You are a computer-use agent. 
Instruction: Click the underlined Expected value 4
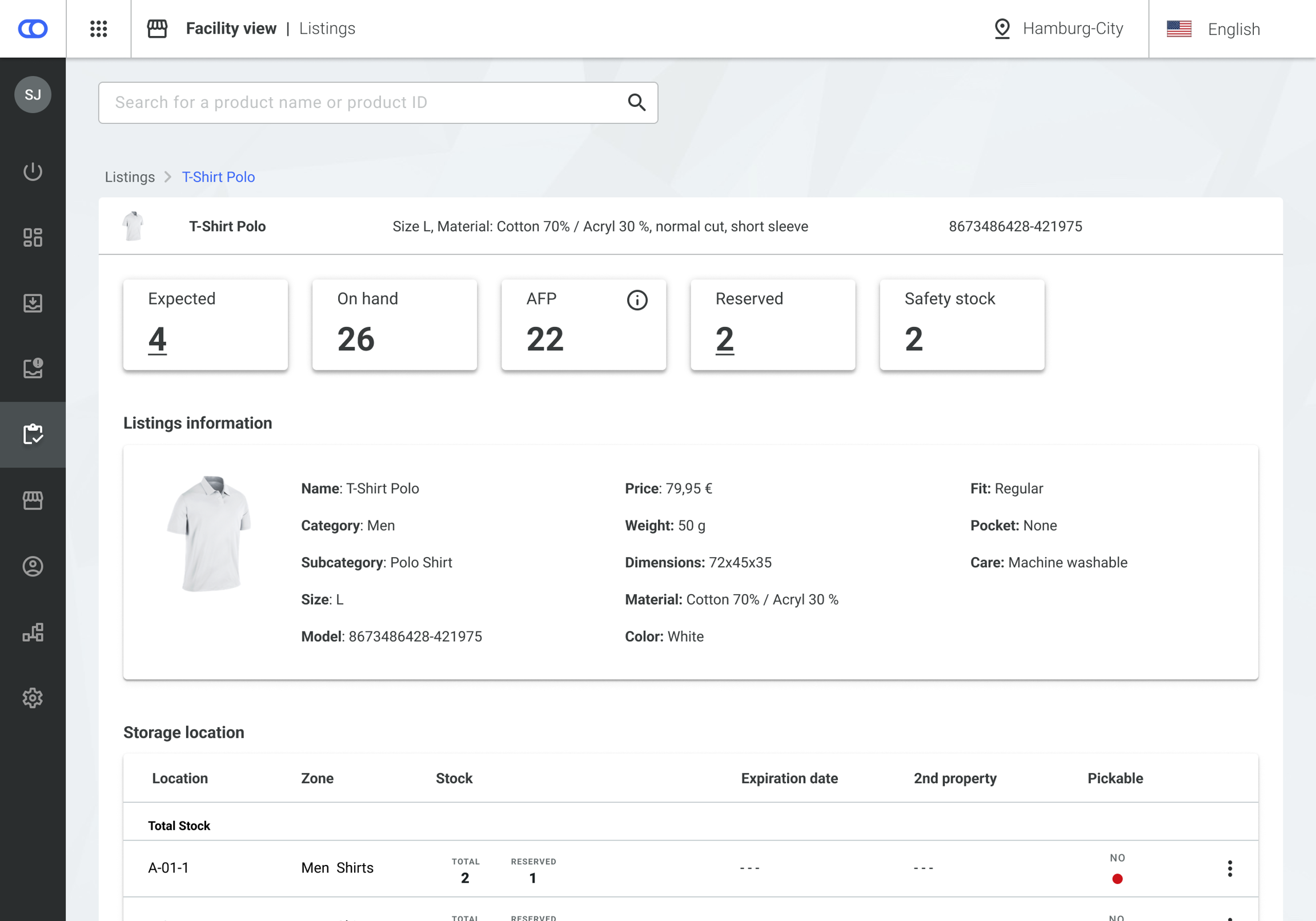(157, 339)
